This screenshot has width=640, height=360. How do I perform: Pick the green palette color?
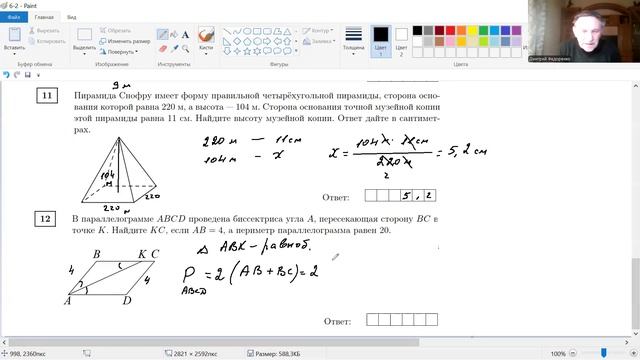pos(483,31)
